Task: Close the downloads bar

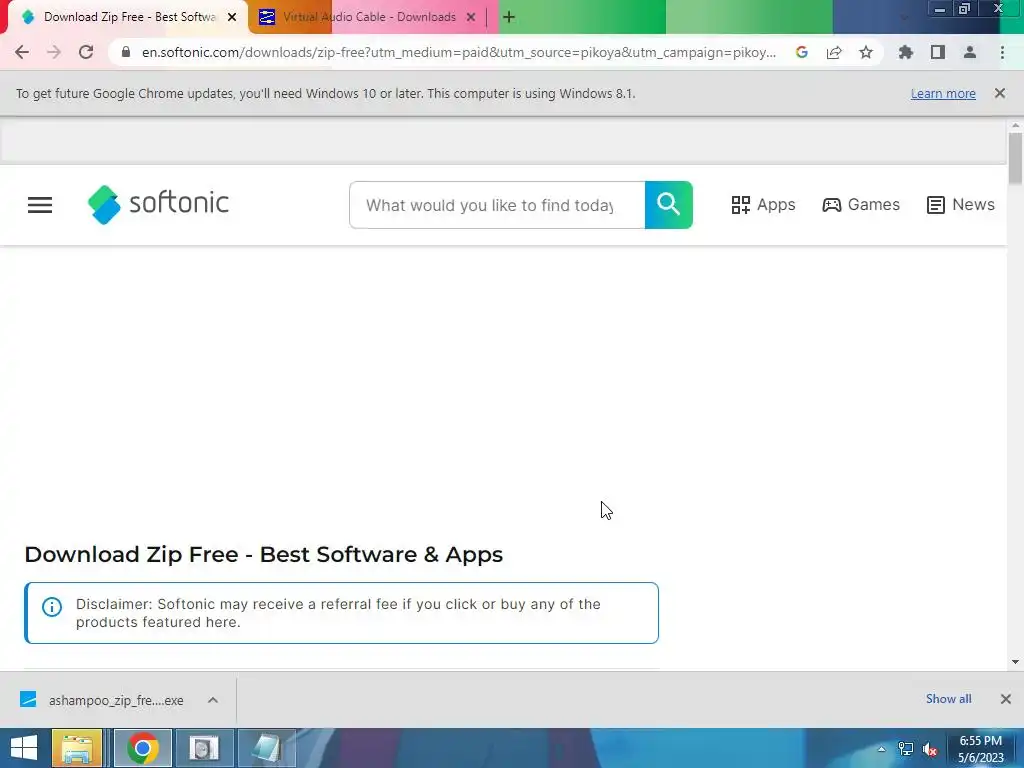Action: [x=1006, y=699]
